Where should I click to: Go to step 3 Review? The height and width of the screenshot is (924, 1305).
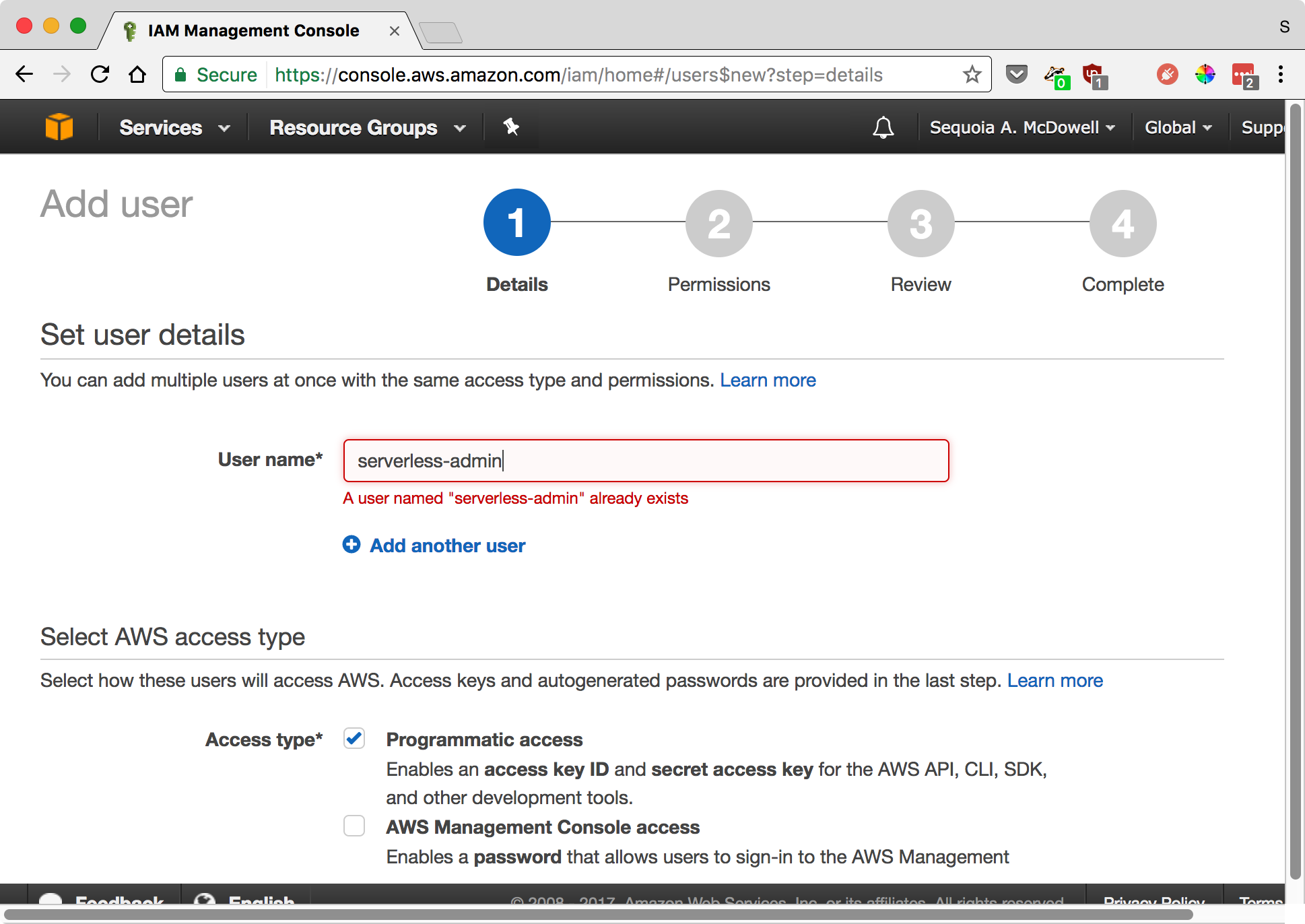click(921, 223)
